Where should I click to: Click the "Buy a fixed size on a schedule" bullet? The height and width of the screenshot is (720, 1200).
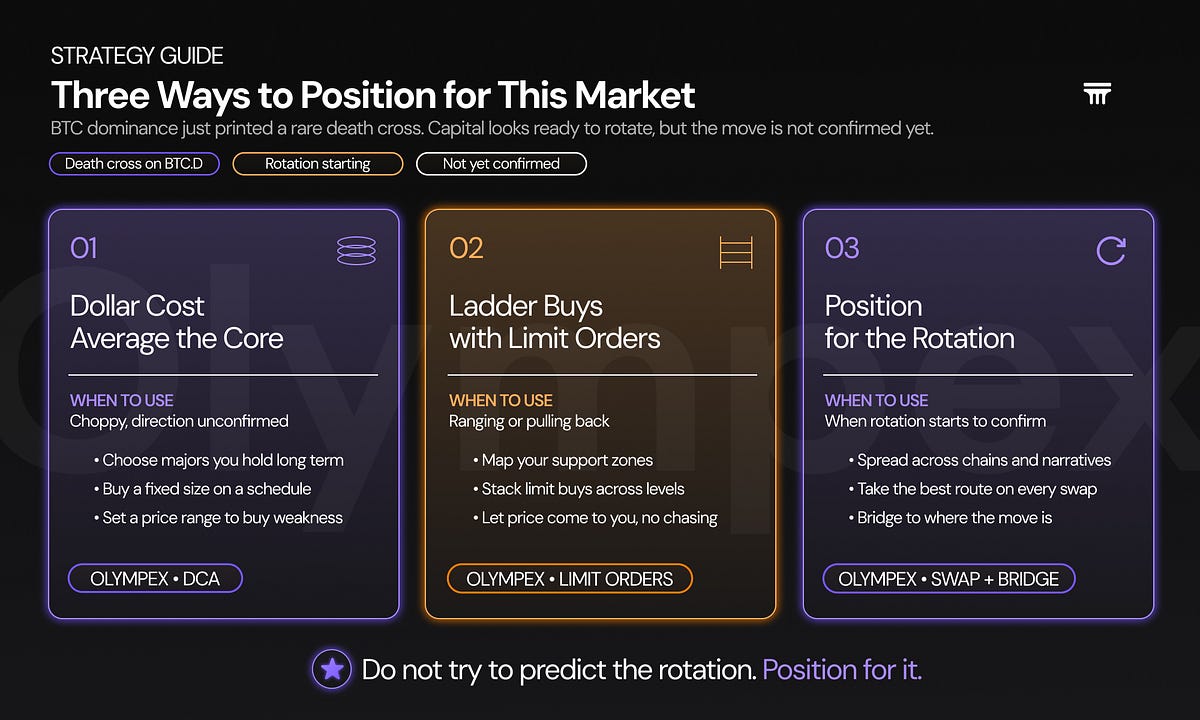tap(202, 489)
